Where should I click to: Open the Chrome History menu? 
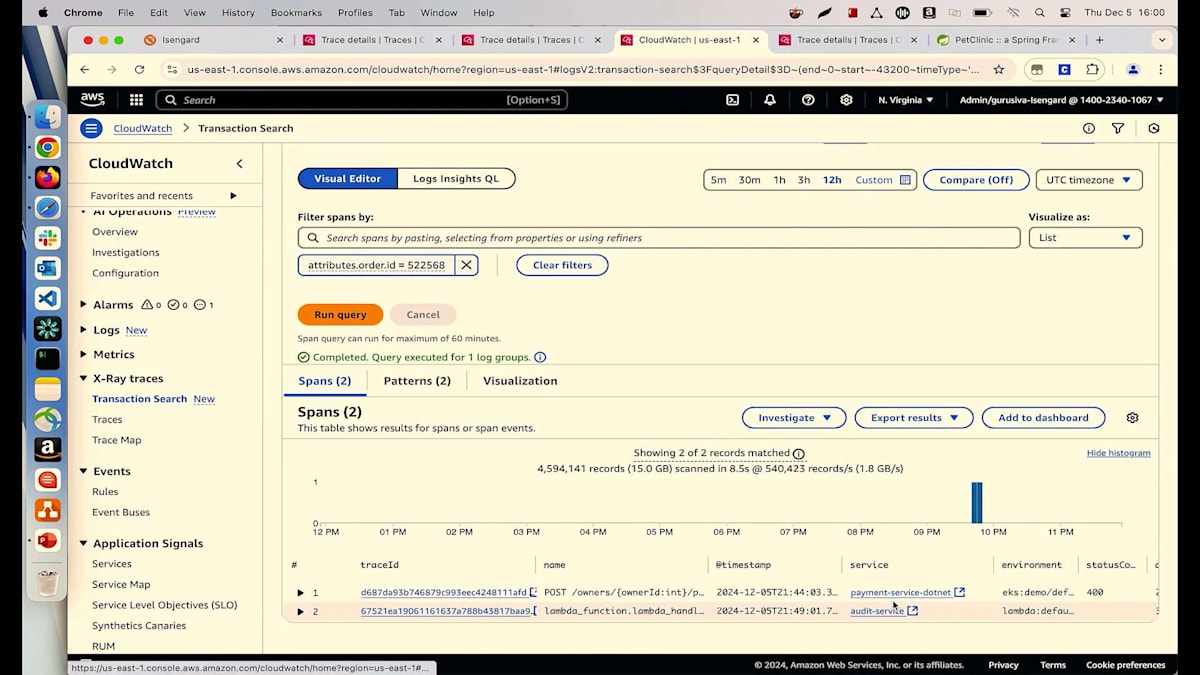click(x=238, y=13)
